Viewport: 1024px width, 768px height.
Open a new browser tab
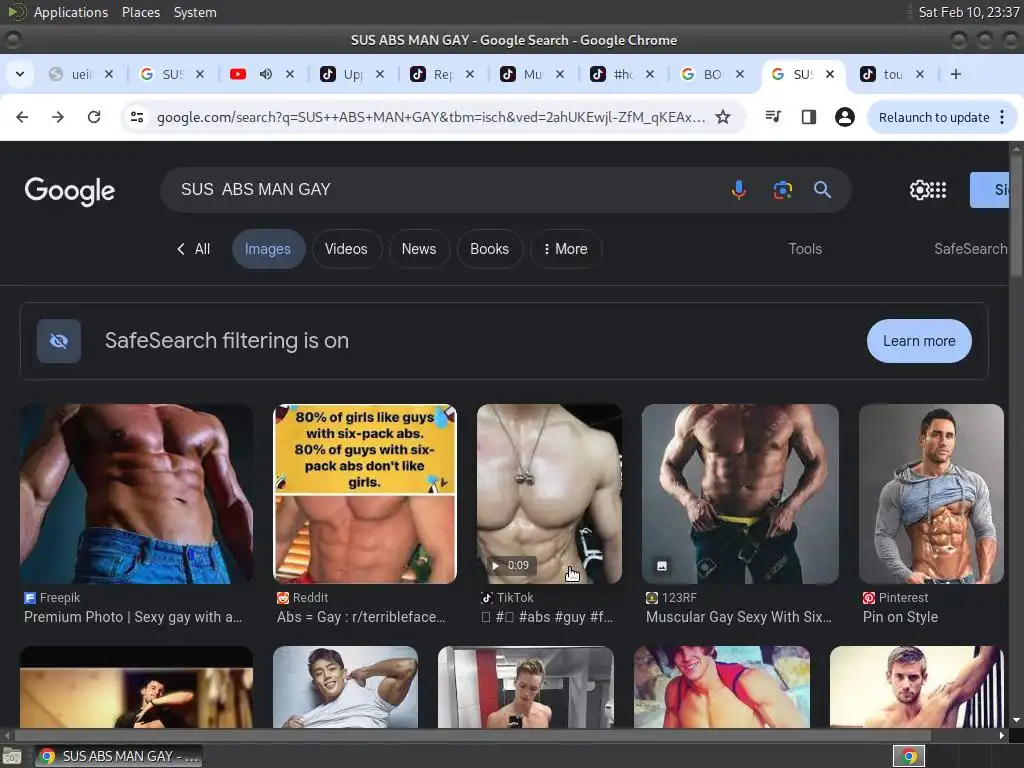coord(955,74)
